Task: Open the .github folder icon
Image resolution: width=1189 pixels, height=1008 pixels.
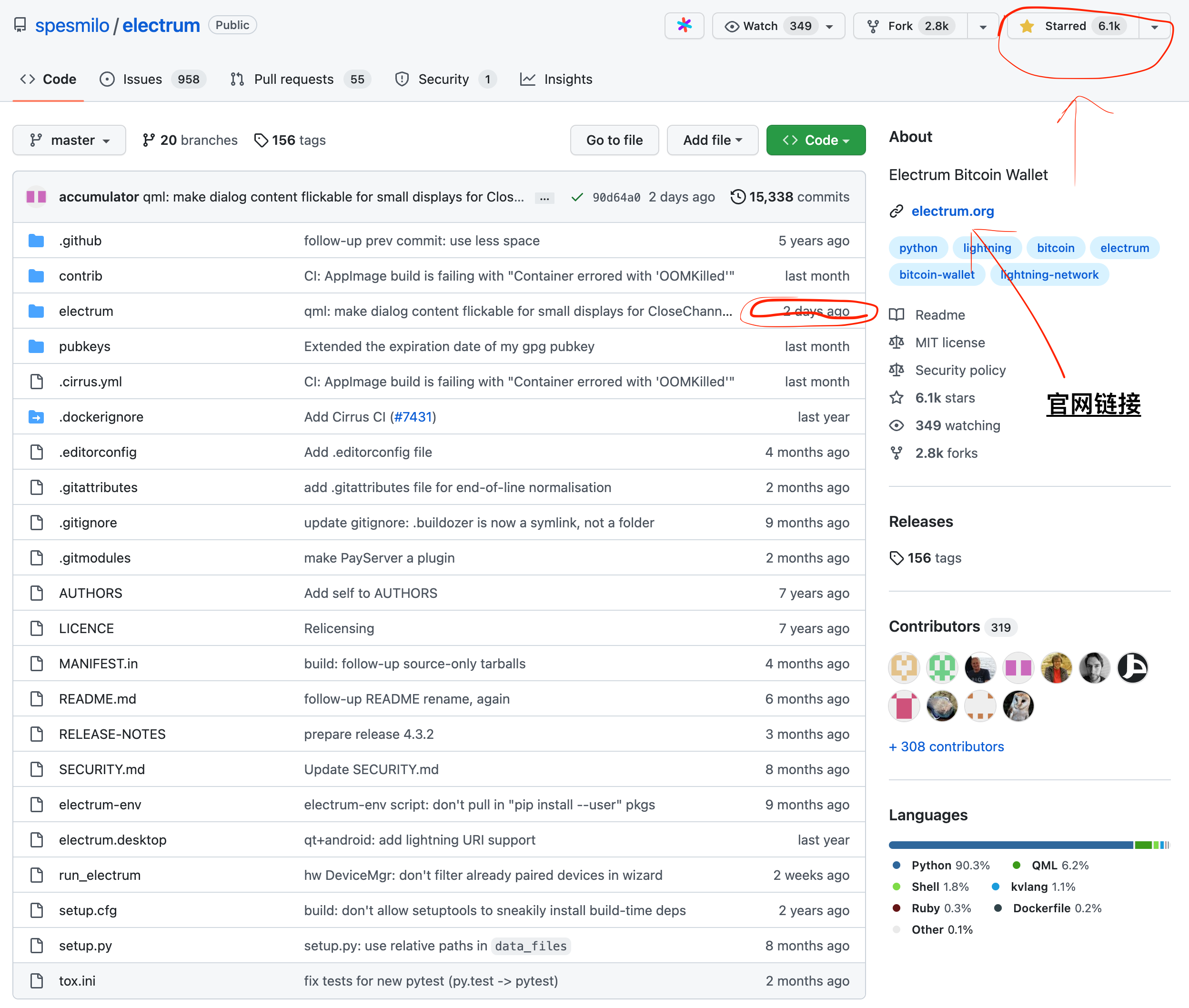Action: 37,241
